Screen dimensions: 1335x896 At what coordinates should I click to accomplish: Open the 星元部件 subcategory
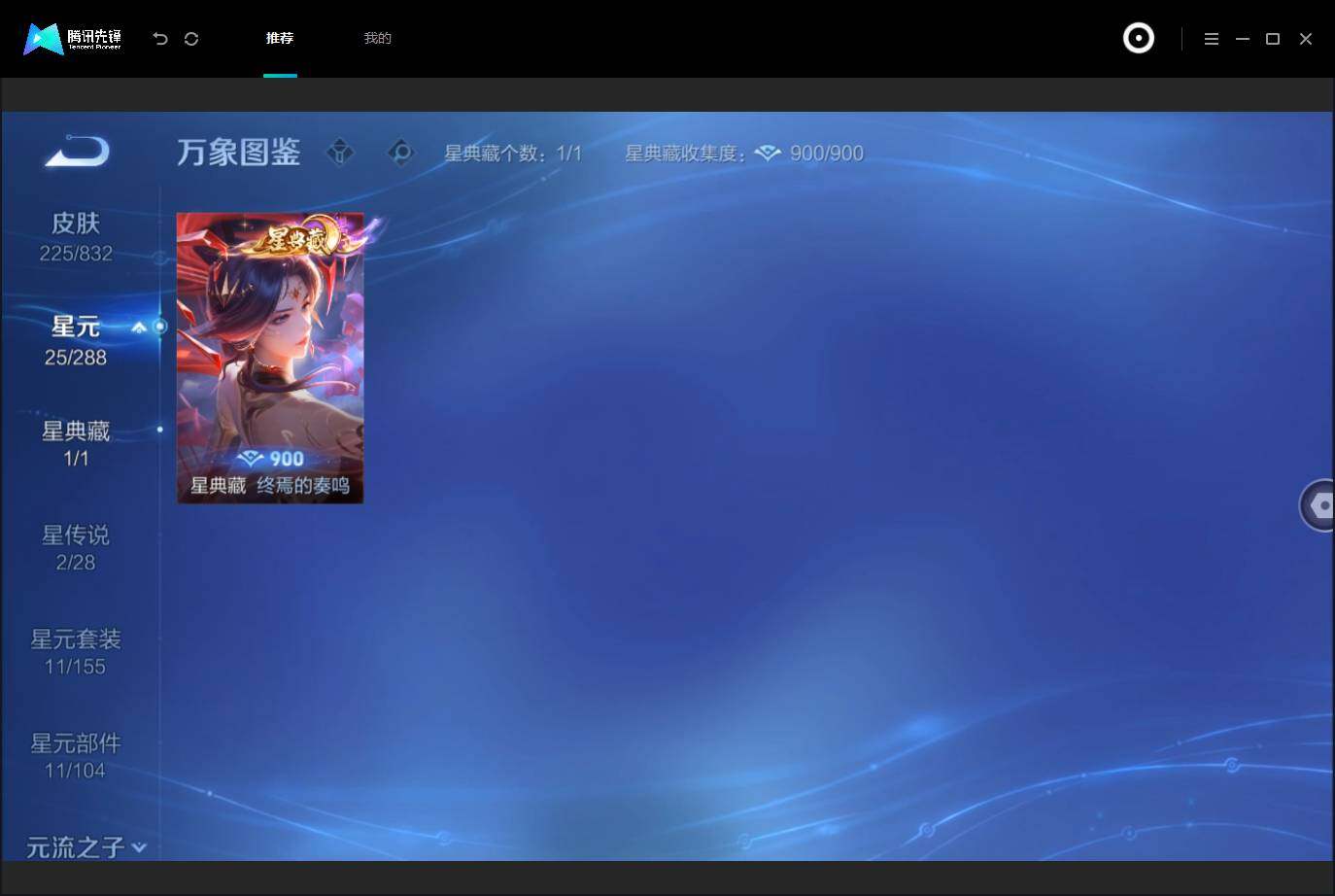pyautogui.click(x=76, y=755)
